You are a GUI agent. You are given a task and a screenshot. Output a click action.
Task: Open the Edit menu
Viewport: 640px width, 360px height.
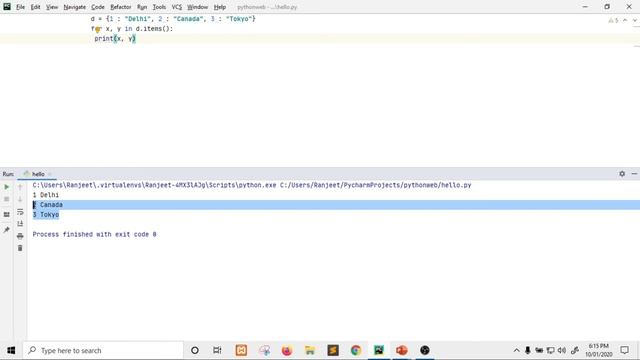click(36, 7)
